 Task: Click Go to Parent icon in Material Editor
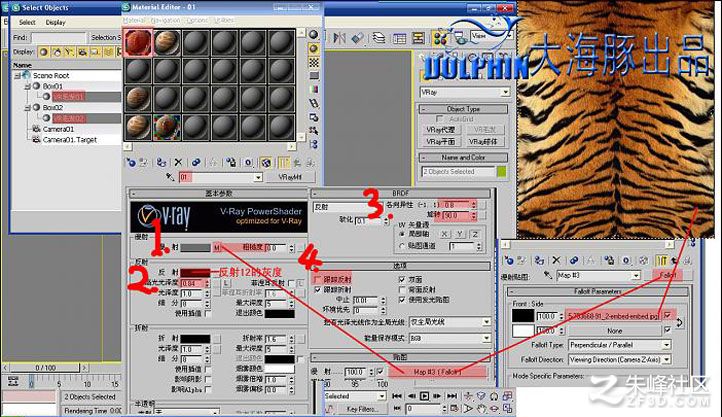297,162
